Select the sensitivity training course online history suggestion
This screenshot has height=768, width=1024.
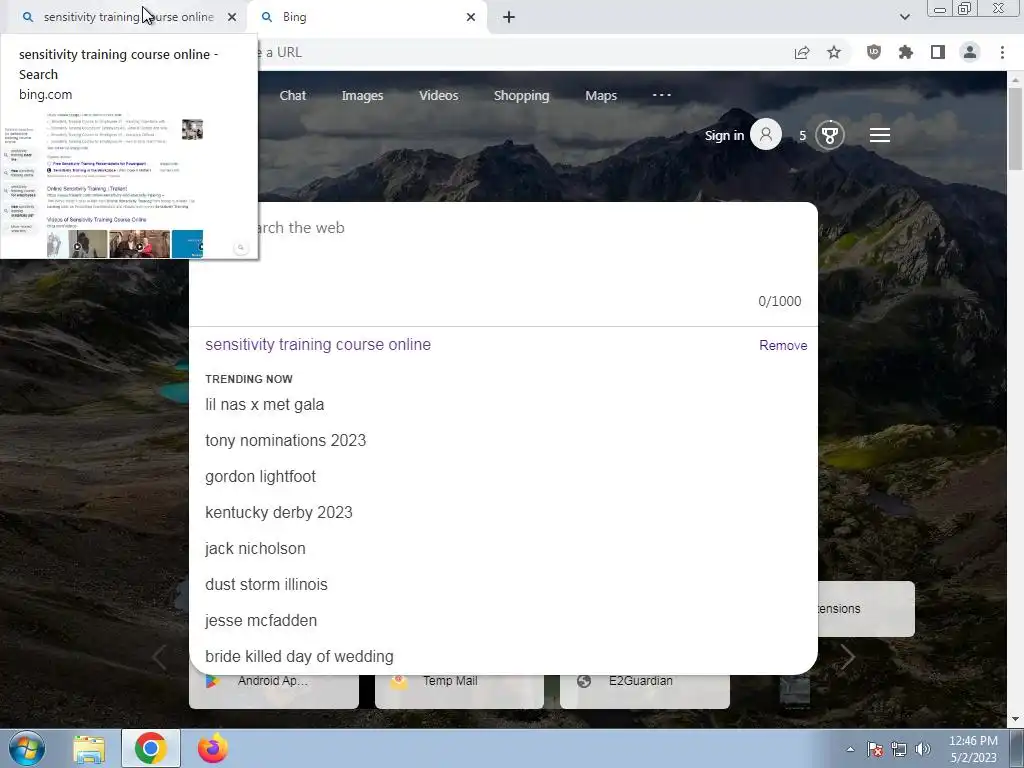(x=318, y=344)
